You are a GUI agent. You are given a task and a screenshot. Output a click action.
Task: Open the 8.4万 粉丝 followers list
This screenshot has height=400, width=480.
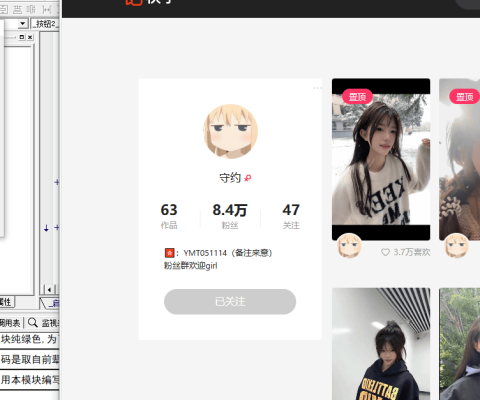point(230,216)
